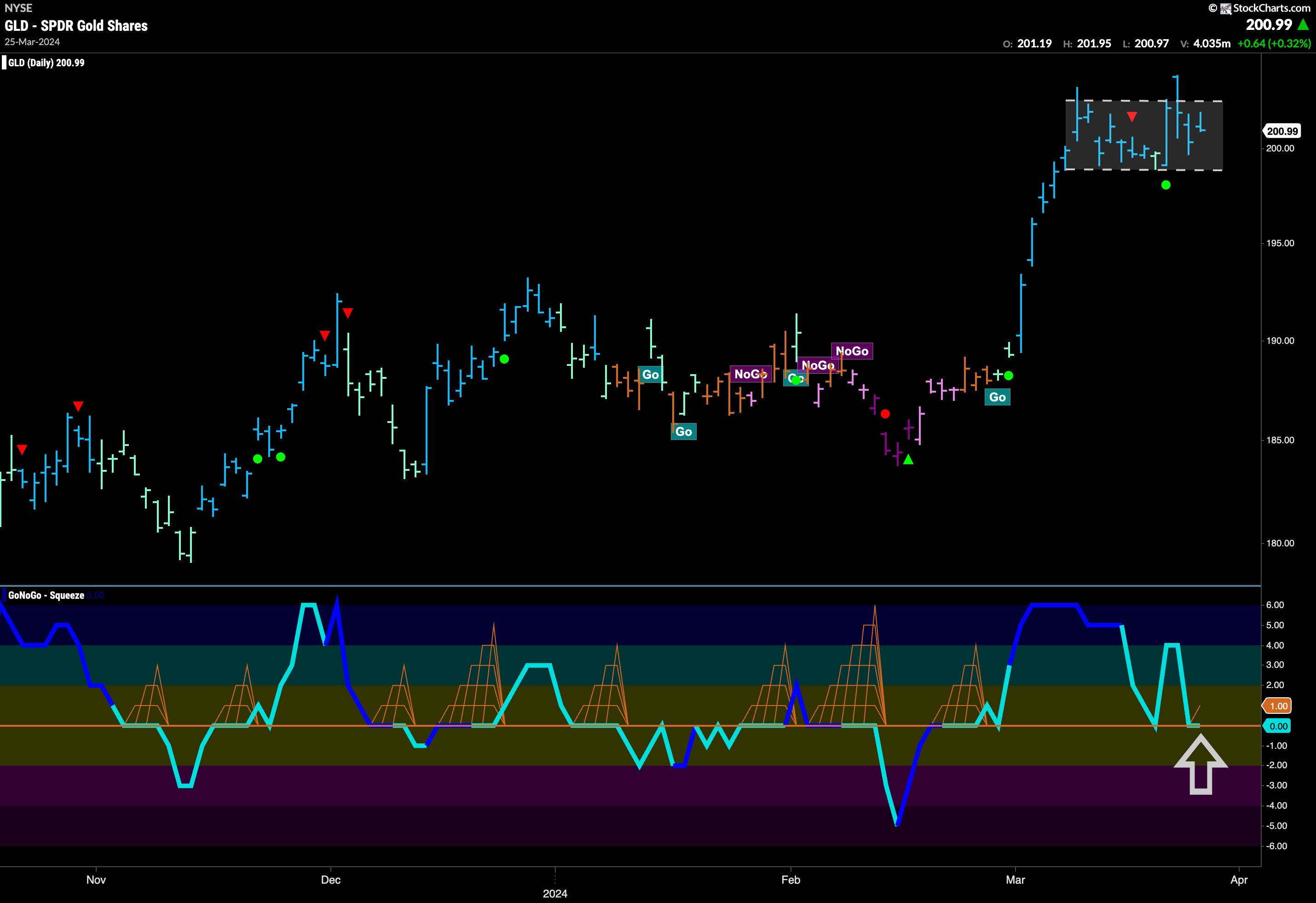Click the red down-triangle inside gray box
The width and height of the screenshot is (1316, 903).
1131,117
